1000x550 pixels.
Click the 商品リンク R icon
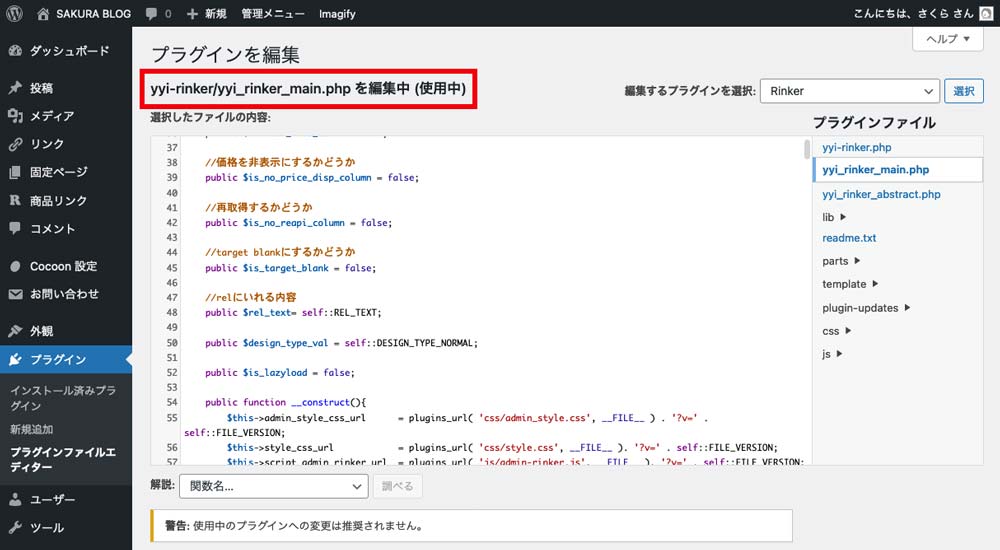tap(15, 200)
